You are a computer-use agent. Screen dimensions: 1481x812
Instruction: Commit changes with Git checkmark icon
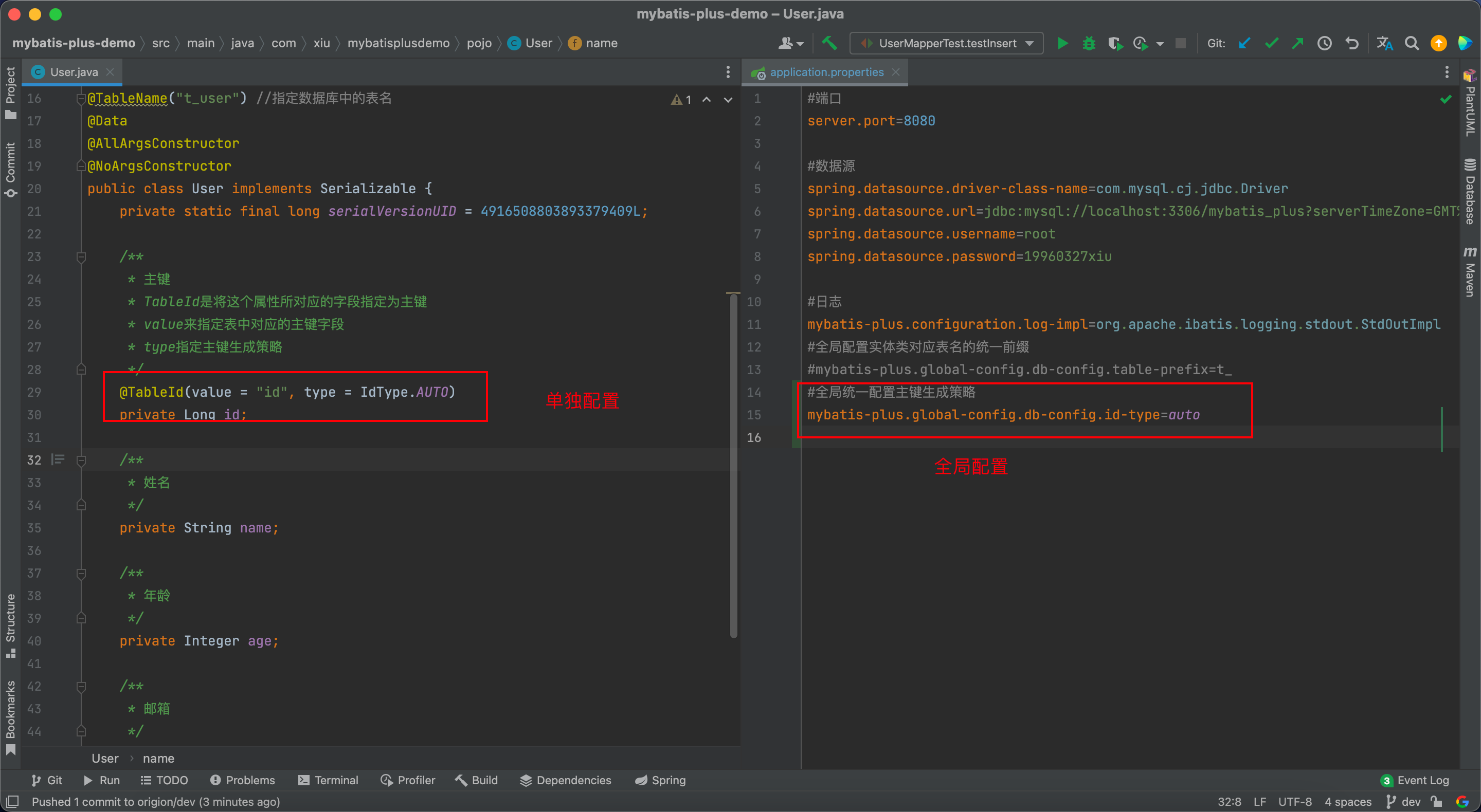pos(1272,43)
